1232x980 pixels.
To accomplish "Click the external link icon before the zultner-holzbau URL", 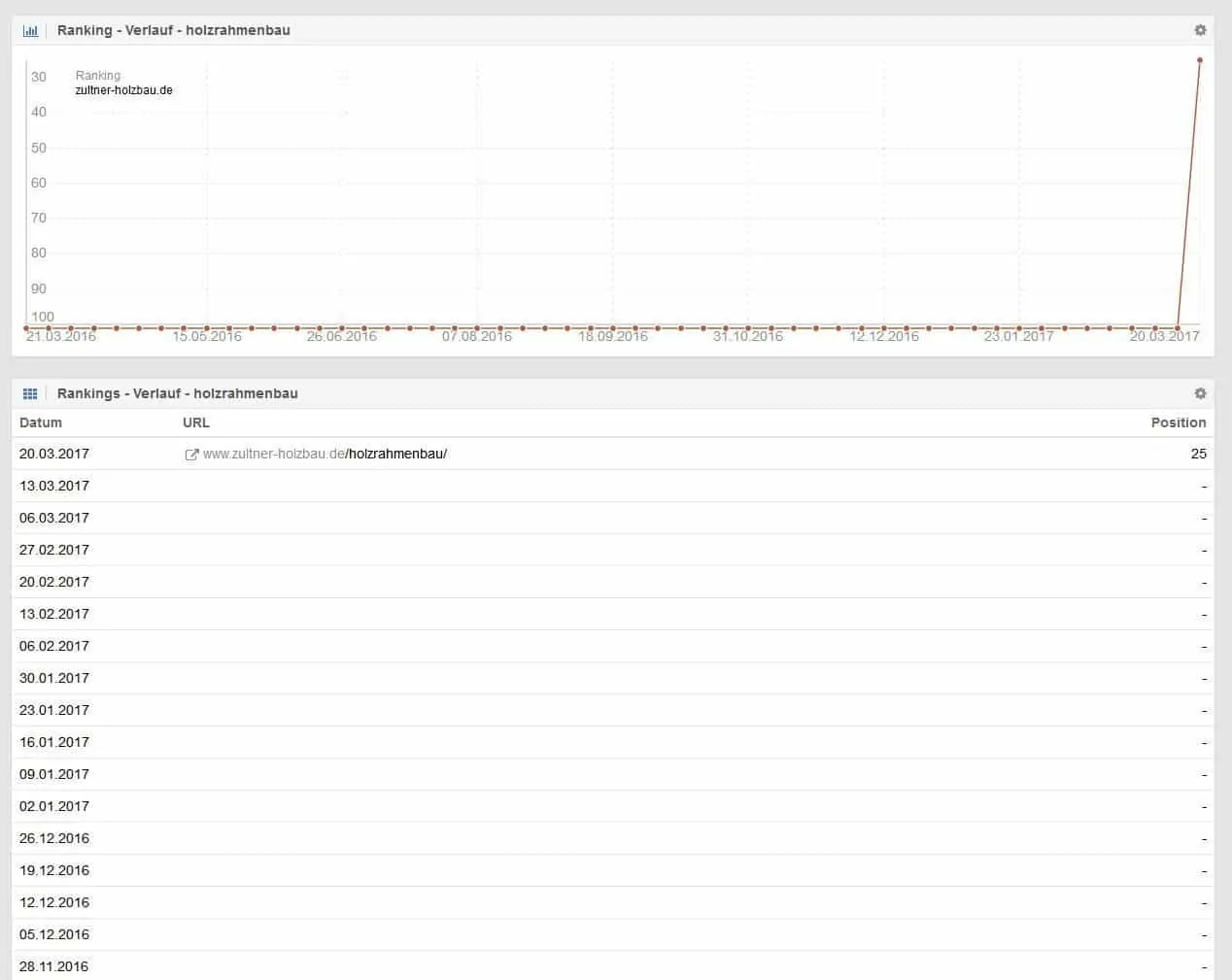I will pos(191,455).
